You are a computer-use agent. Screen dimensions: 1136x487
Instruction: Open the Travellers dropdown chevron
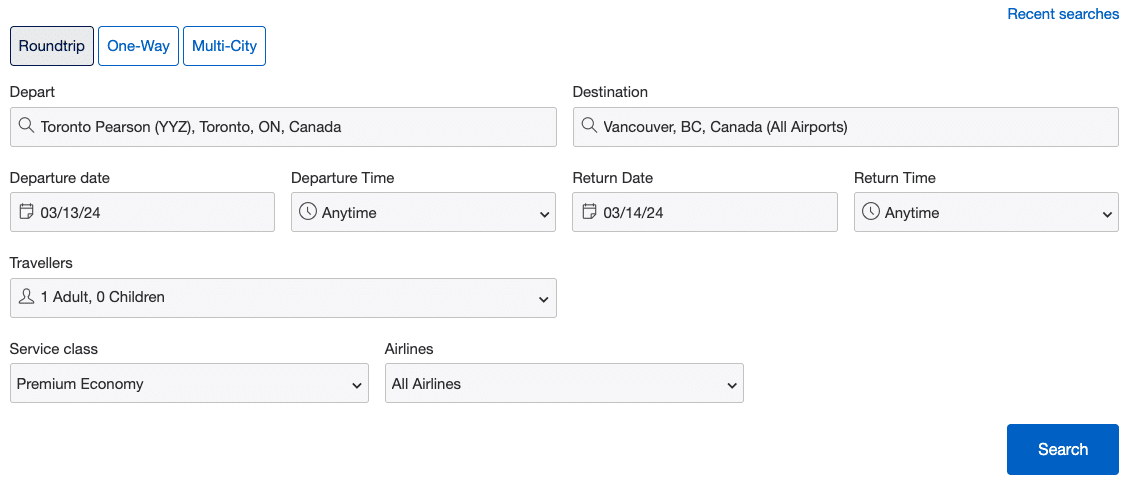(544, 299)
